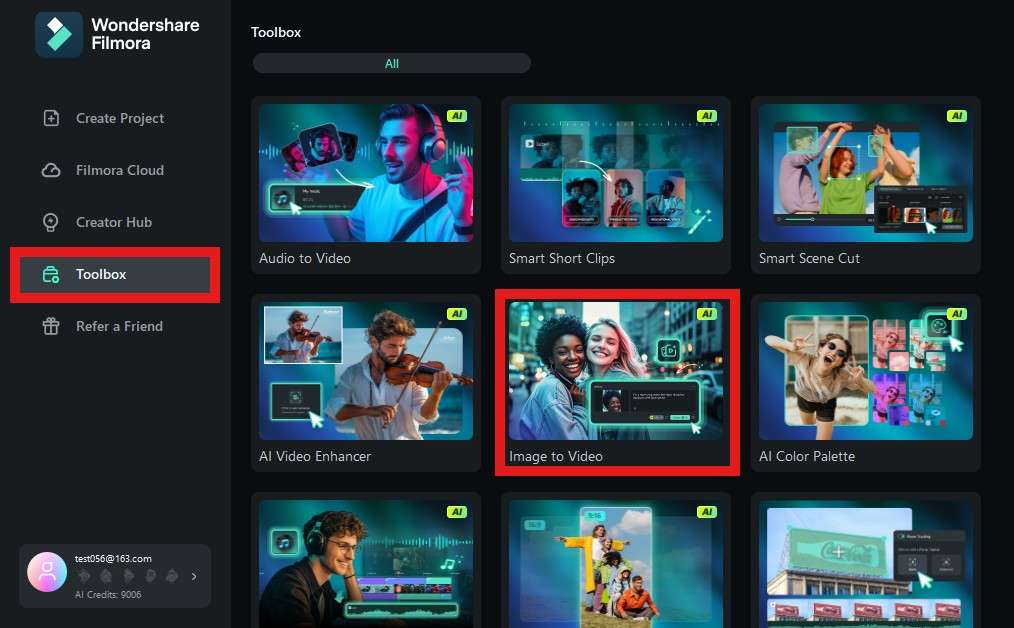The image size is (1014, 628).
Task: Open the Audio to Video thumbnail
Action: (366, 173)
